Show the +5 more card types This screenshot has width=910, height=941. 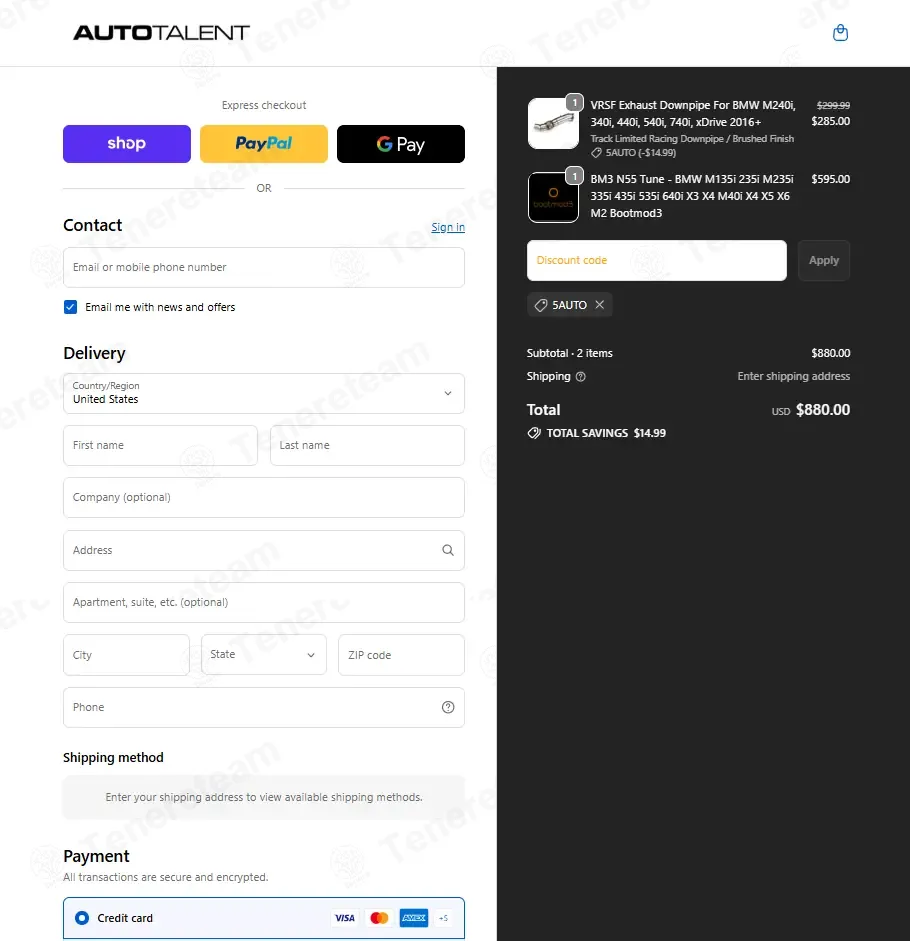pos(444,918)
